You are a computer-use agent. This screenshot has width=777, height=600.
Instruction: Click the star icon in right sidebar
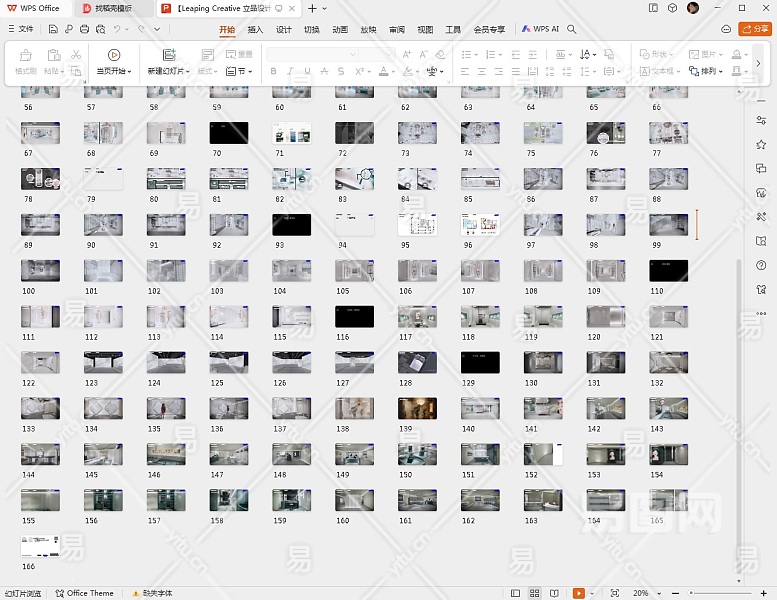pos(761,144)
